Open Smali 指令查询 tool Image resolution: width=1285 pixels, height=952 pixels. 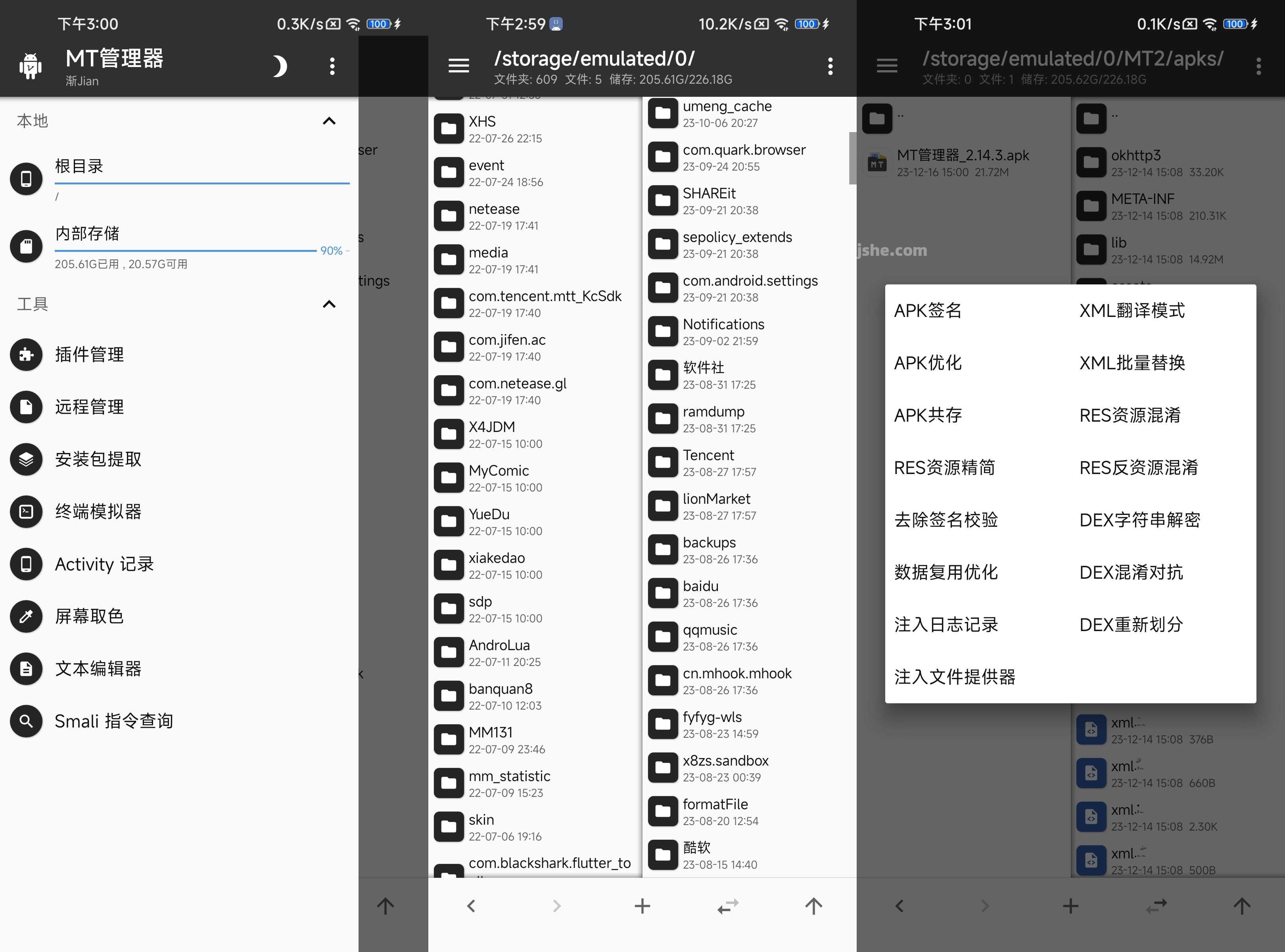(113, 722)
